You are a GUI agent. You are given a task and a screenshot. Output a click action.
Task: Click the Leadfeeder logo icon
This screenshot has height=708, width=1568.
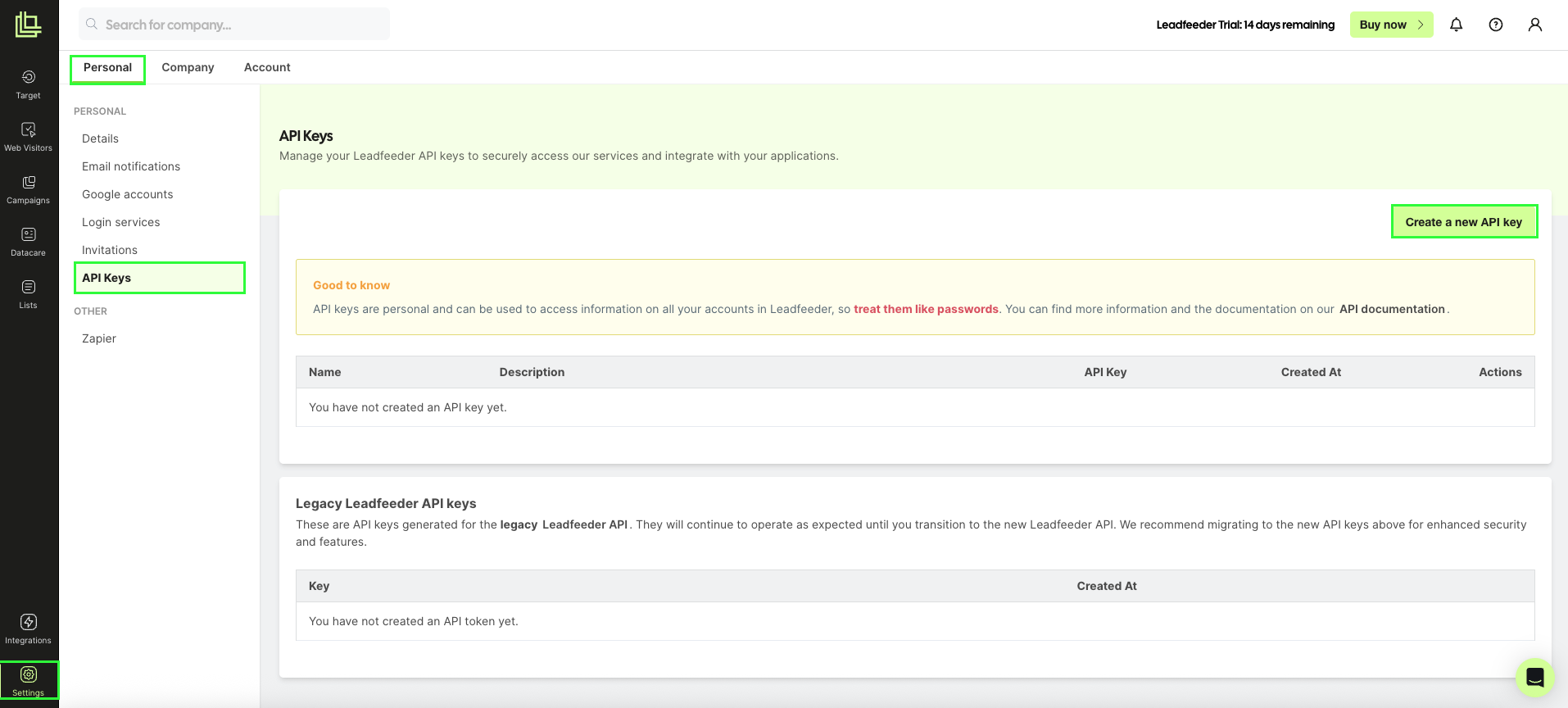click(29, 25)
